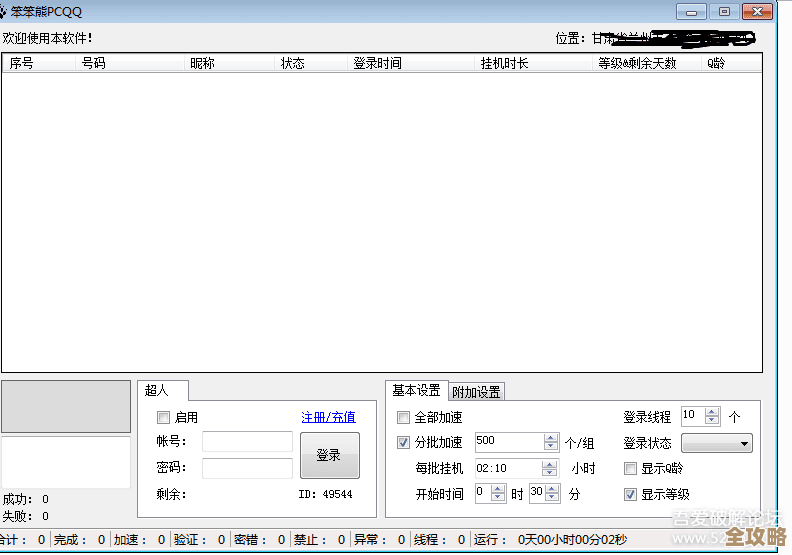Screen dimensions: 792x555
Task: Raise the 每批挂机 time with up arrow
Action: point(550,464)
